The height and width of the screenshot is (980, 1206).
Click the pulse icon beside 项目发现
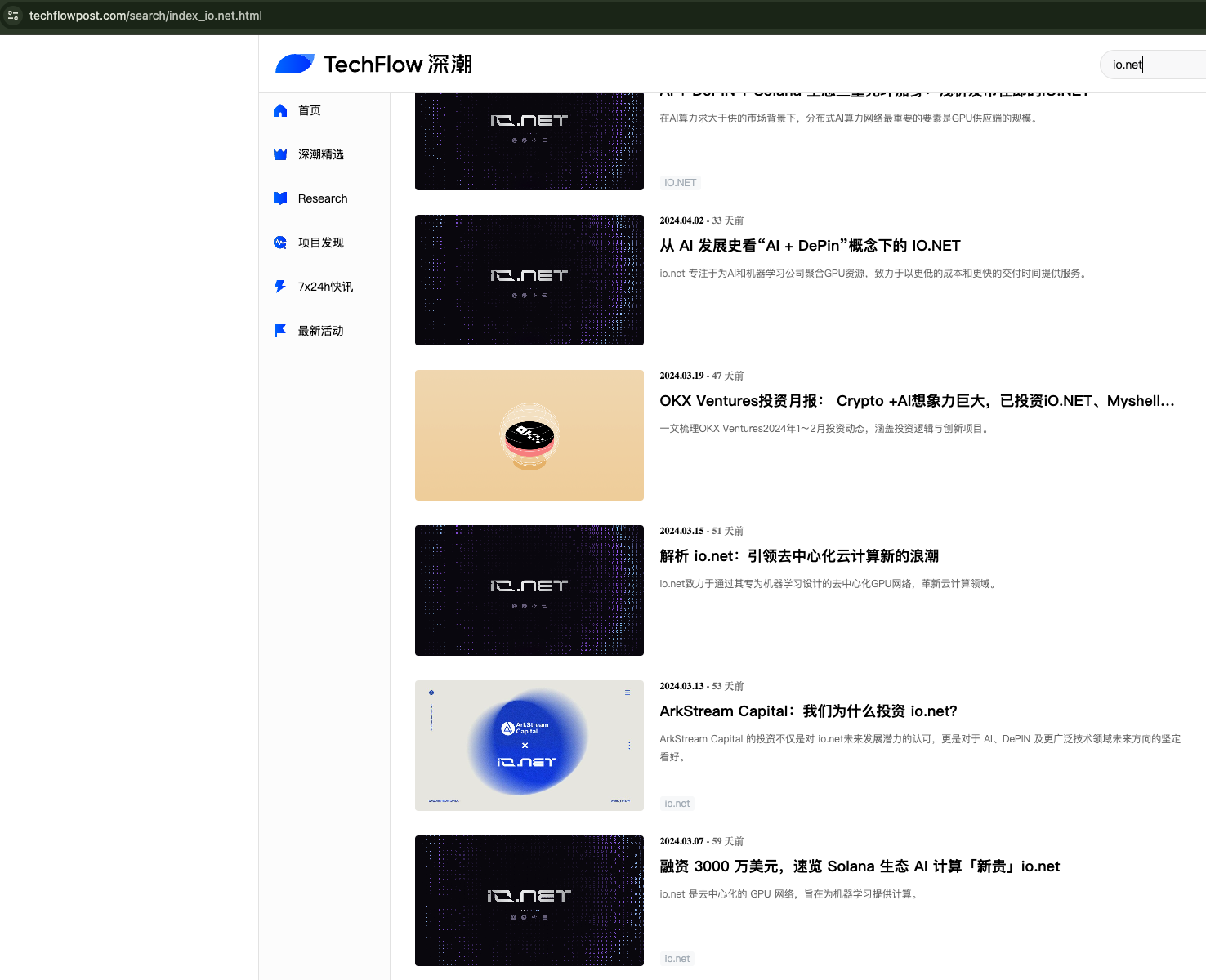click(280, 243)
